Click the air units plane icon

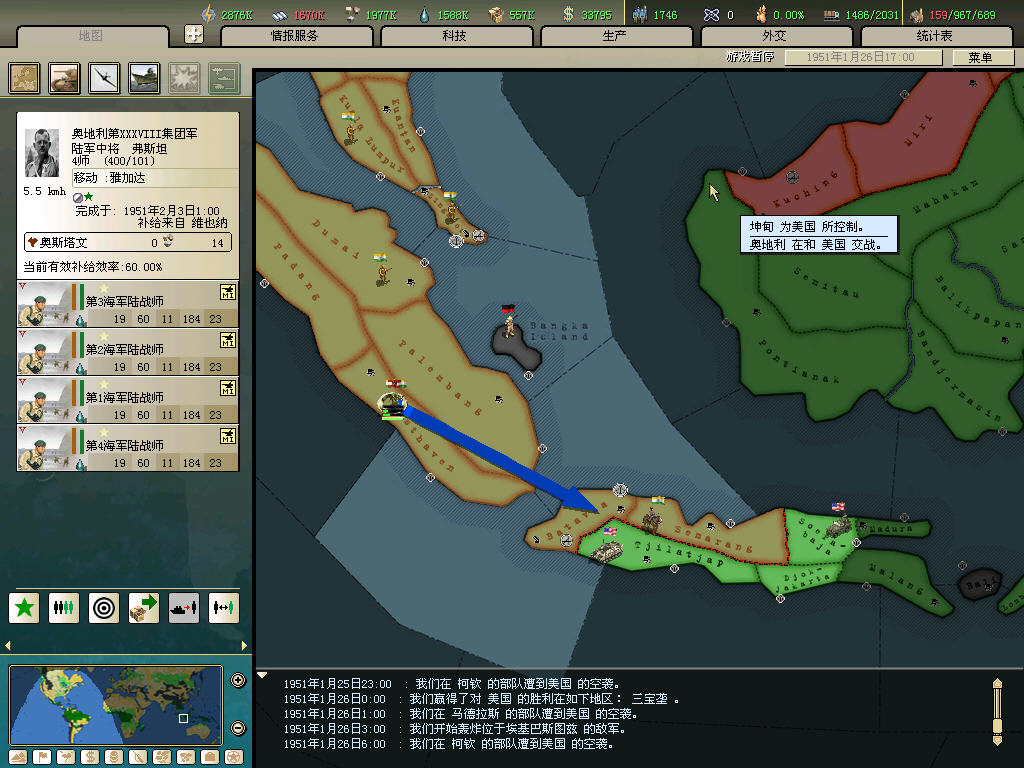[x=105, y=78]
